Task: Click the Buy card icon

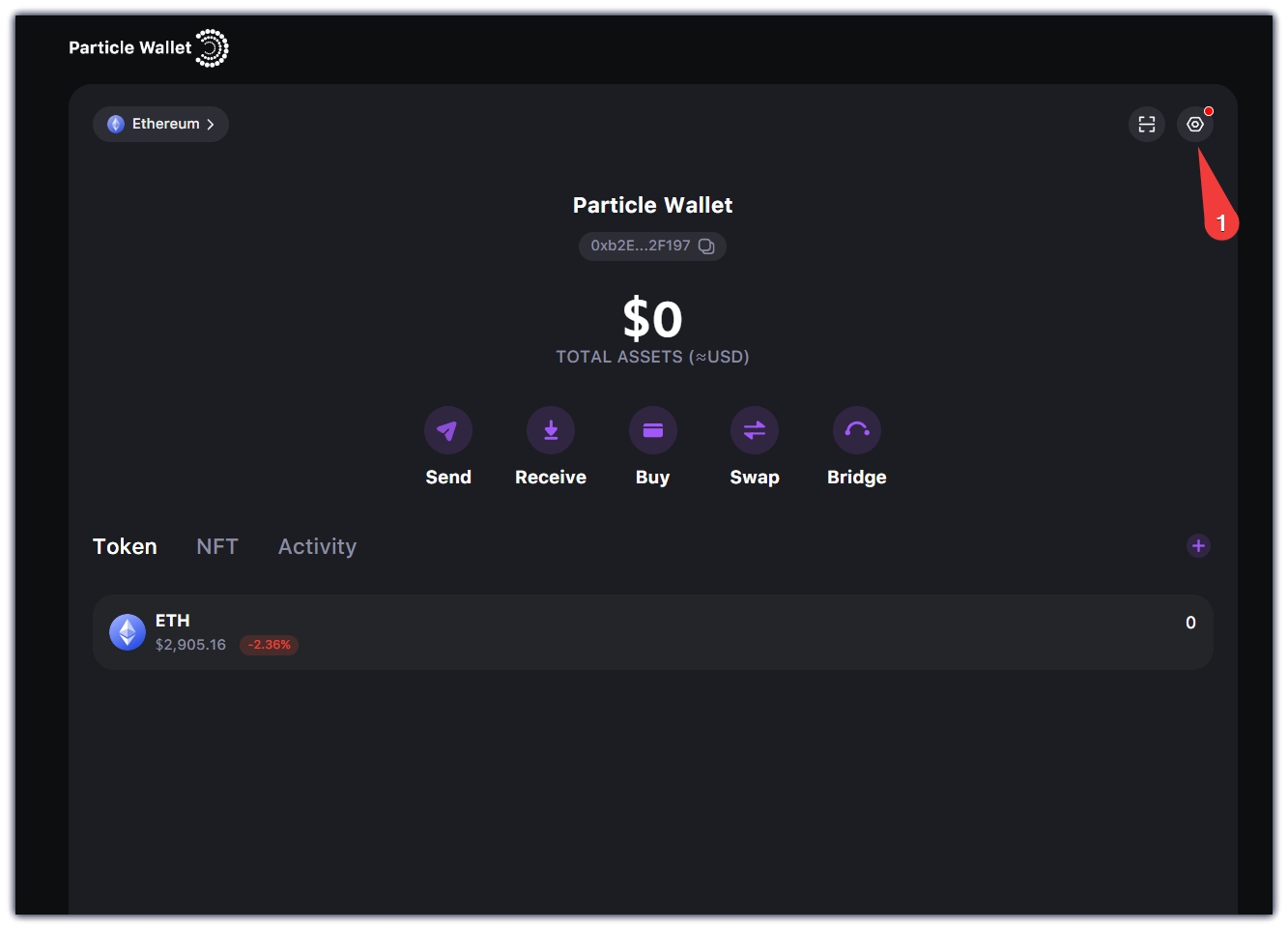Action: click(652, 430)
